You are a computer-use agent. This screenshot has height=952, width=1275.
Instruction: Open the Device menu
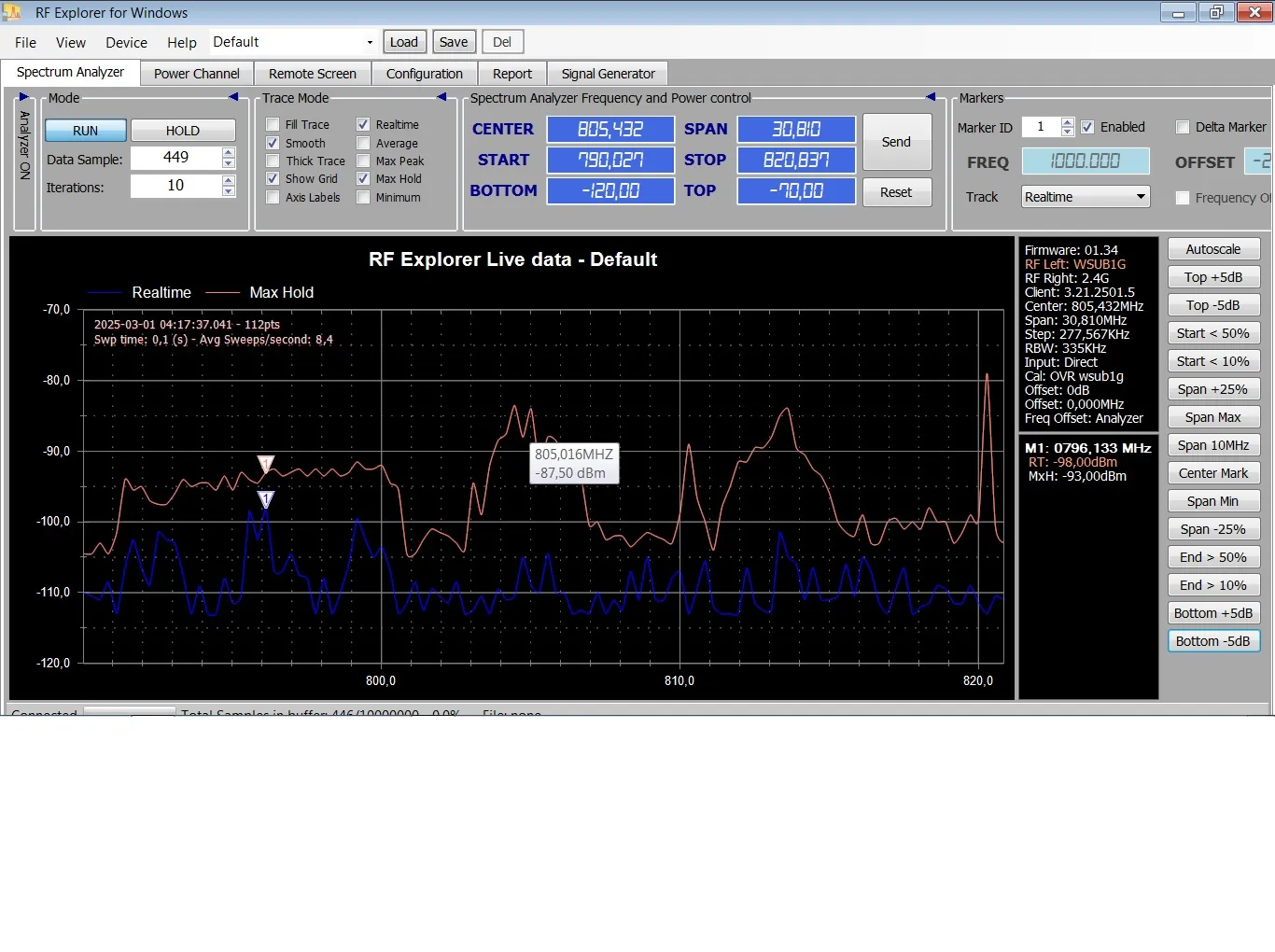point(126,42)
